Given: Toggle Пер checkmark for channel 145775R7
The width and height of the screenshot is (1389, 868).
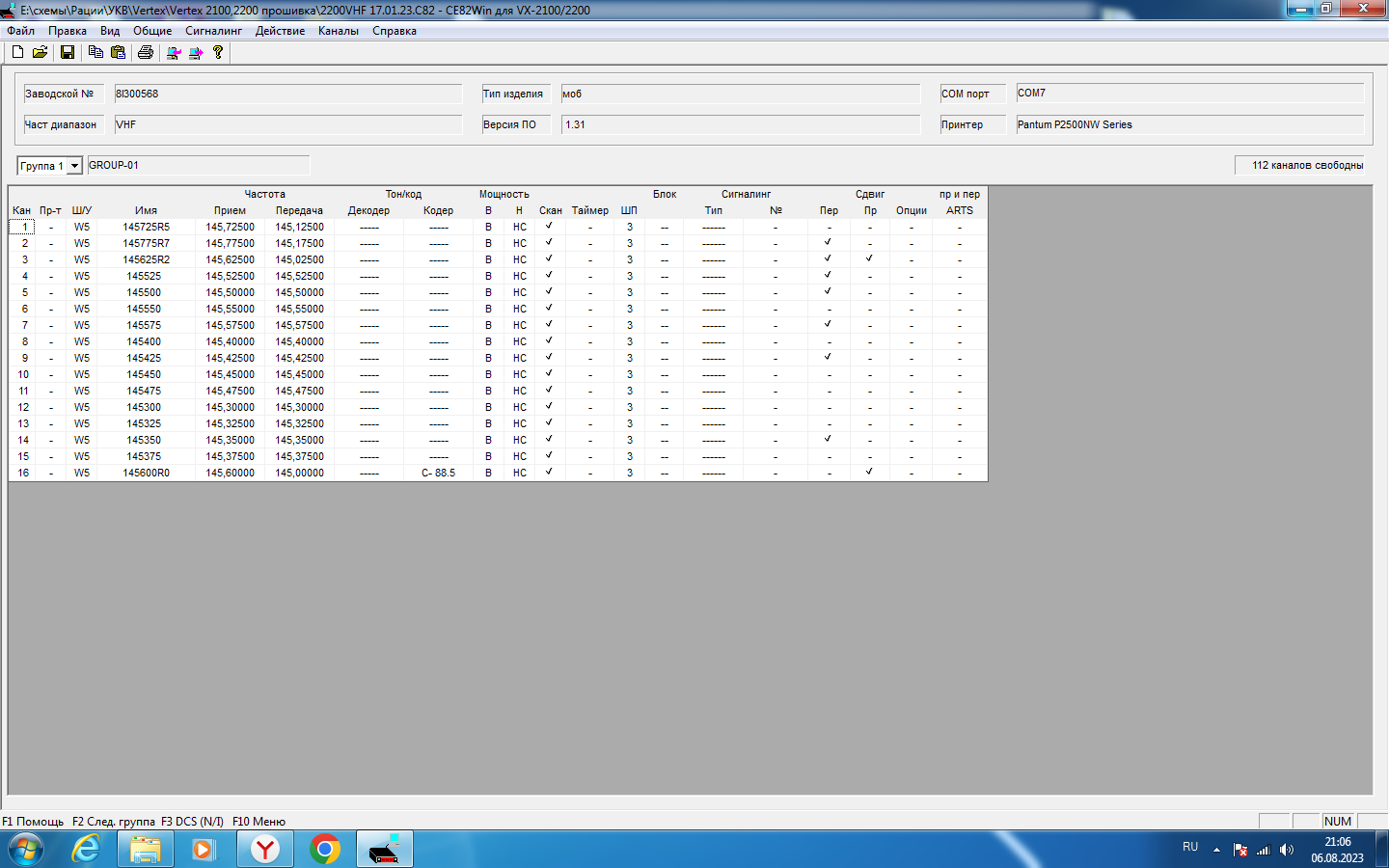Looking at the screenshot, I should tap(828, 243).
